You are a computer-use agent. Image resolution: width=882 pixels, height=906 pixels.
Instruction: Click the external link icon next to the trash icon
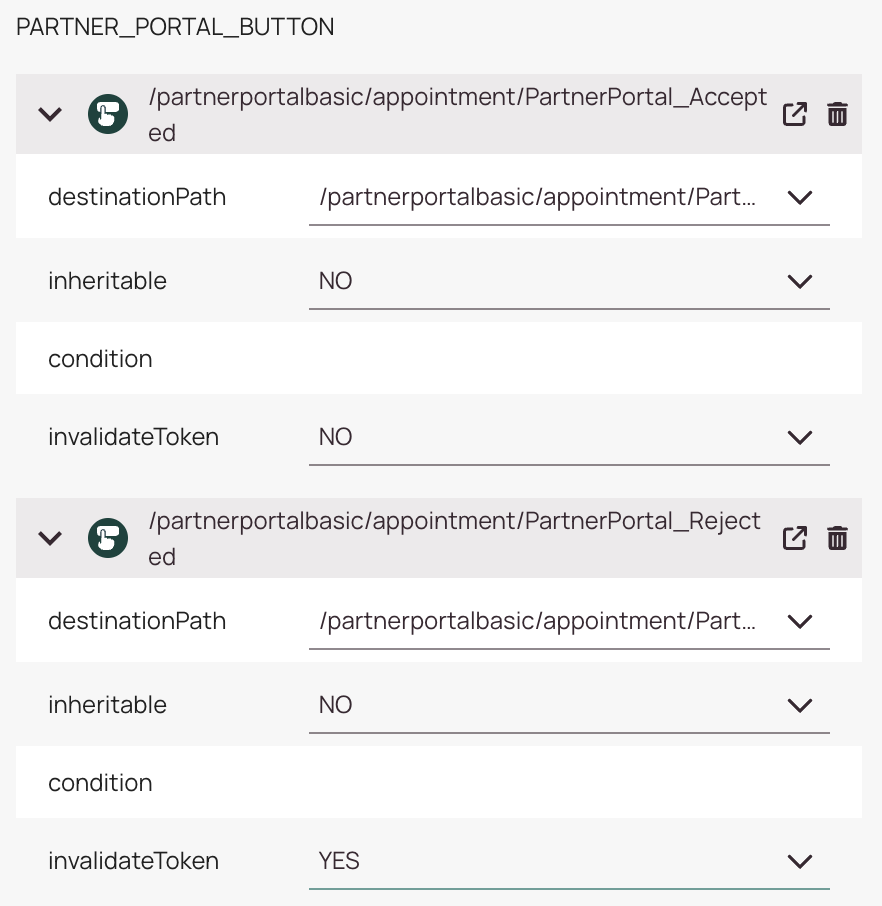pos(794,114)
